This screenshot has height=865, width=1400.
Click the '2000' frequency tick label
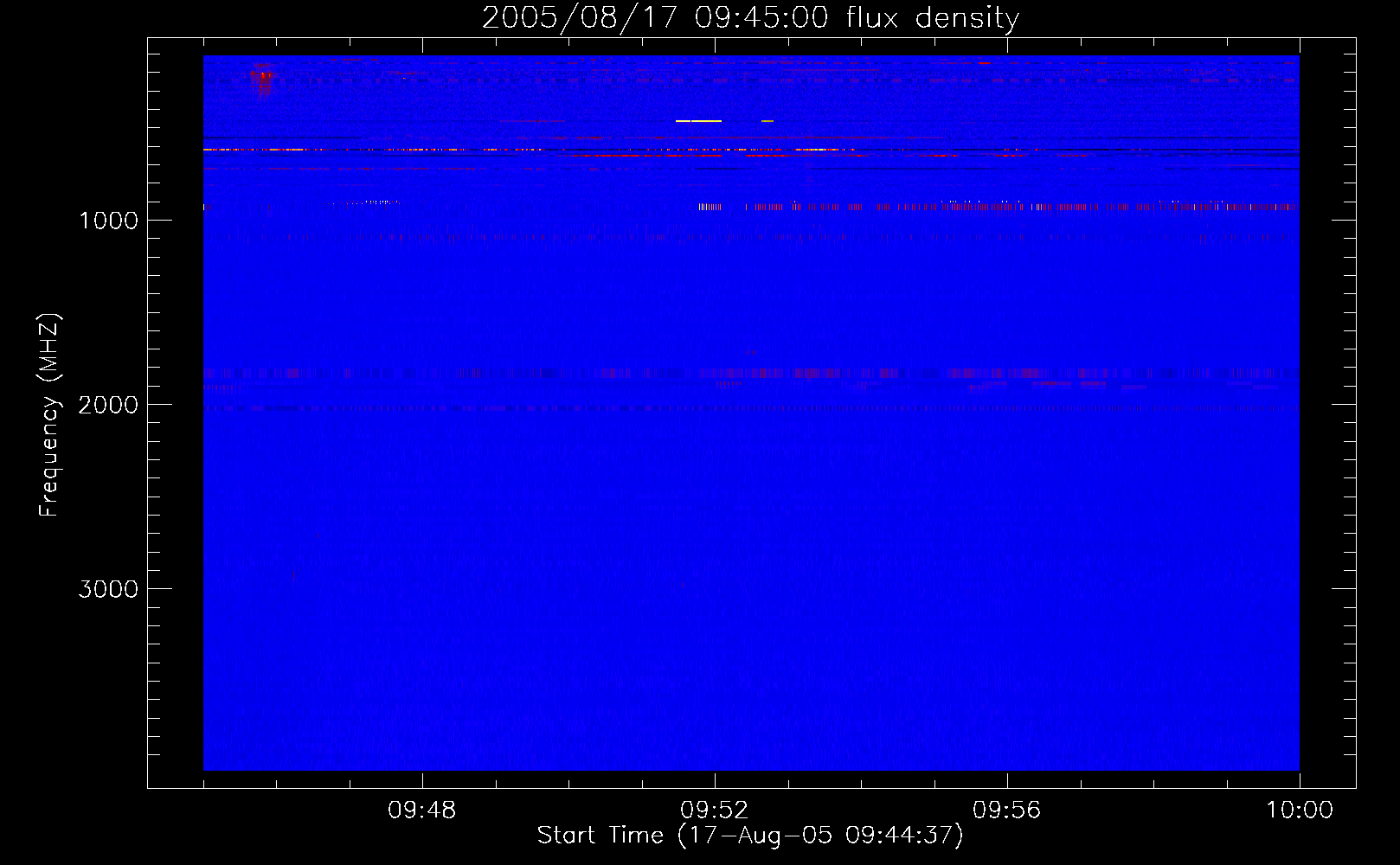[108, 405]
